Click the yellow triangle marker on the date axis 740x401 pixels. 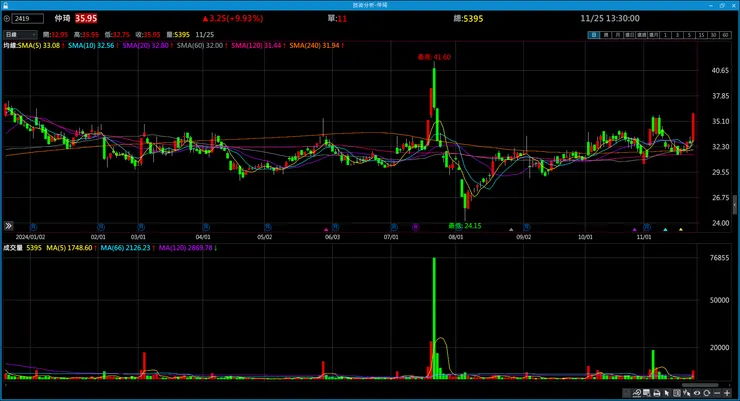(681, 229)
